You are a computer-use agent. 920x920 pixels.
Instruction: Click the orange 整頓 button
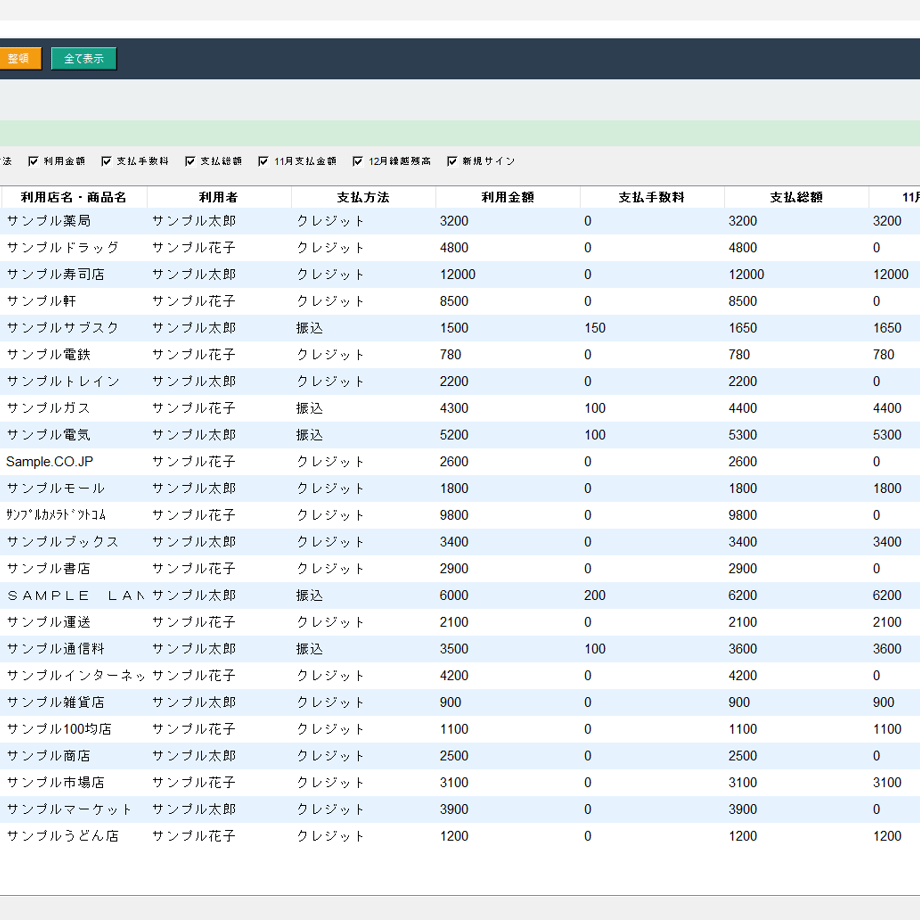point(20,59)
